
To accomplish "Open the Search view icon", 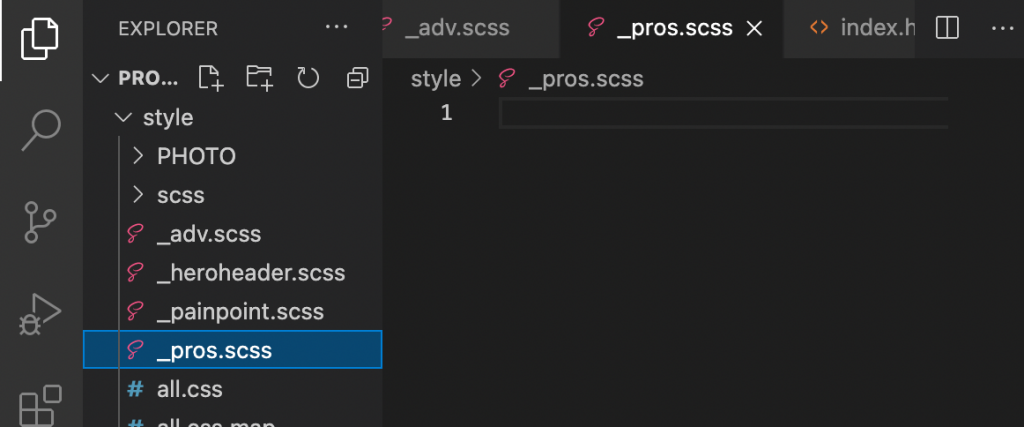I will click(41, 129).
